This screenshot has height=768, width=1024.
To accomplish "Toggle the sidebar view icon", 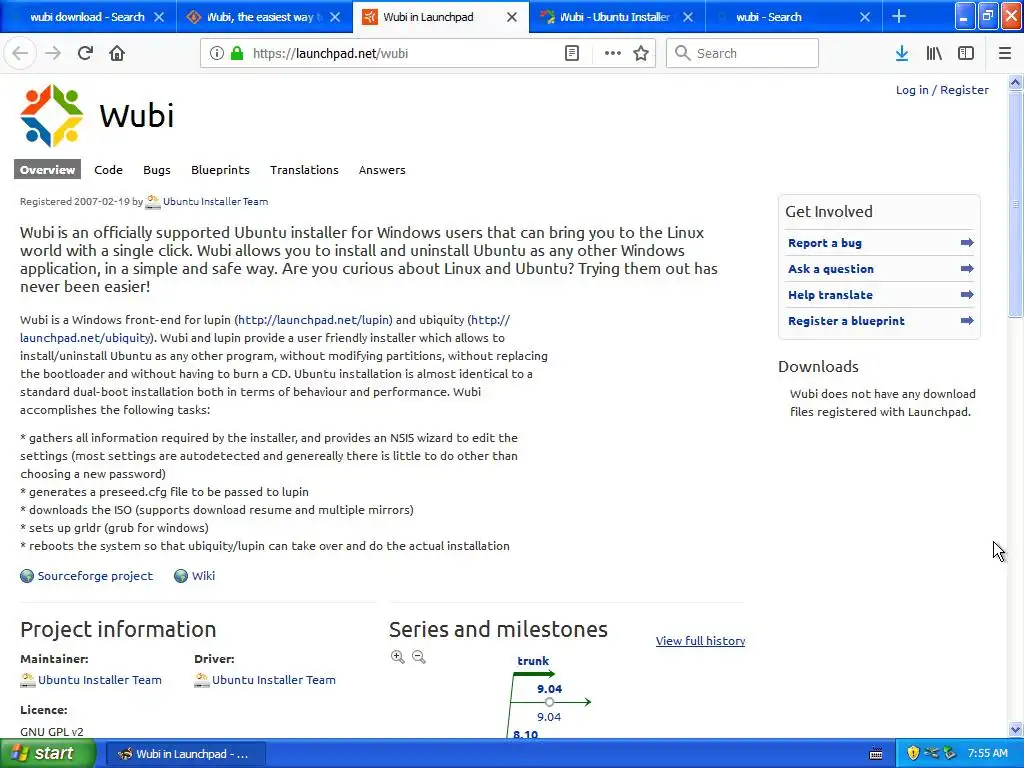I will tap(966, 54).
